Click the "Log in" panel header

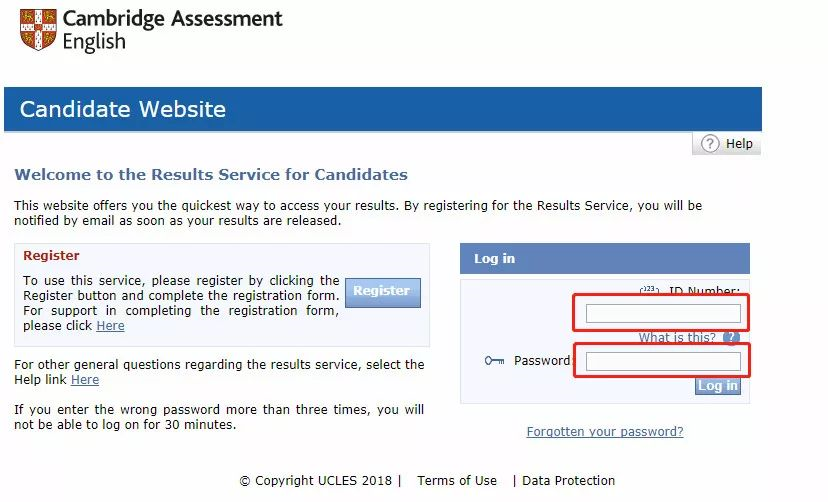604,258
